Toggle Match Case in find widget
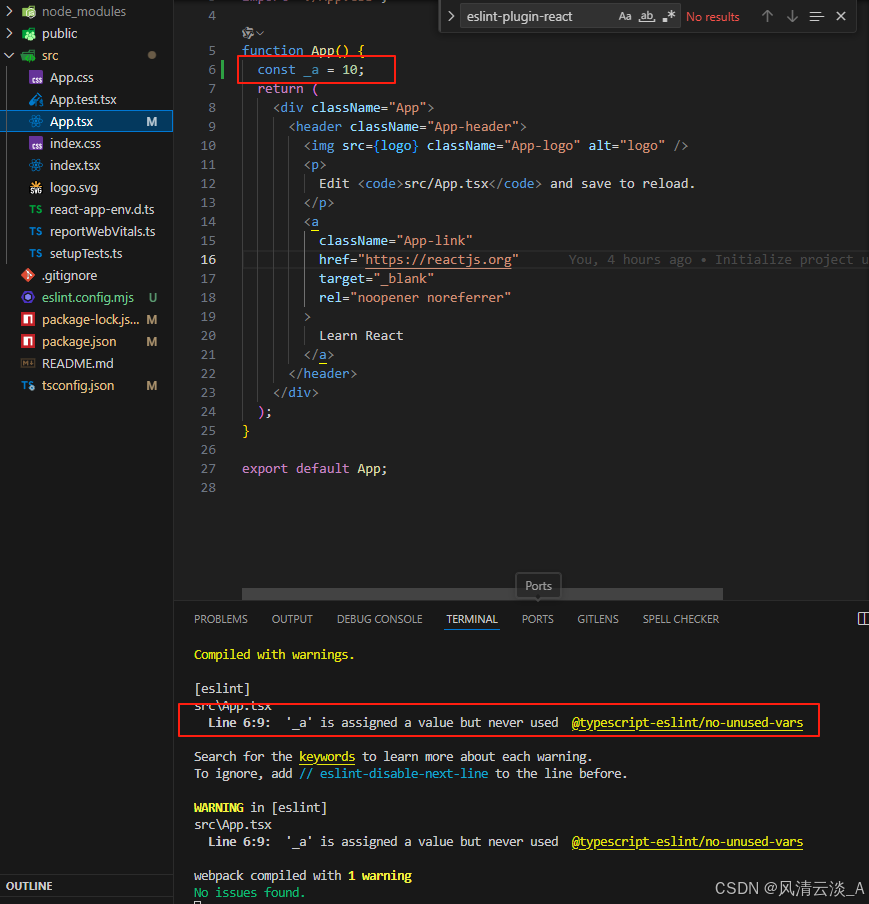869x904 pixels. point(625,17)
